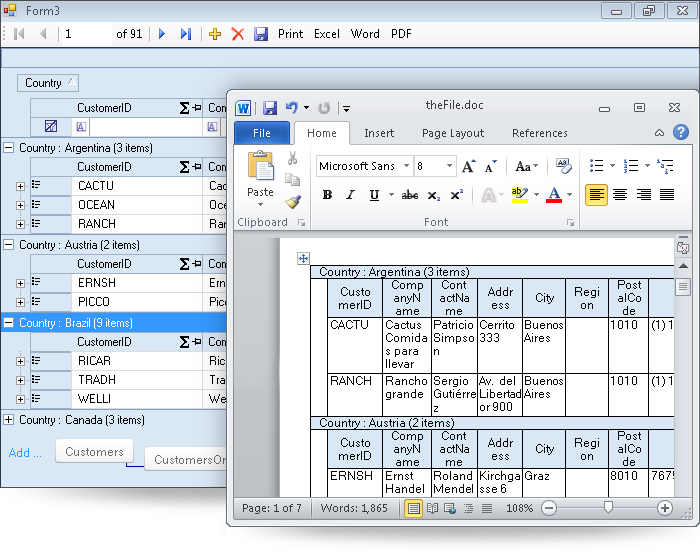This screenshot has height=555, width=700.
Task: Toggle Bold formatting
Action: tap(327, 195)
